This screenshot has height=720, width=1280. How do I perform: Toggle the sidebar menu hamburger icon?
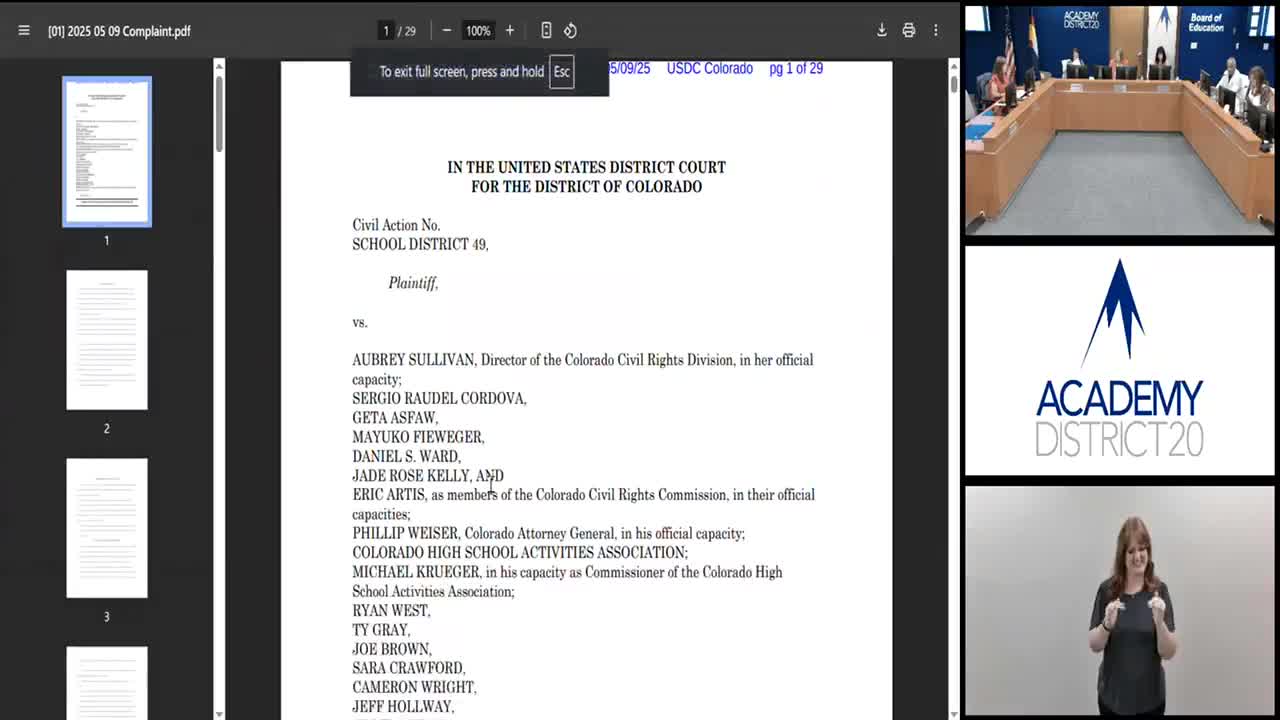tap(24, 31)
